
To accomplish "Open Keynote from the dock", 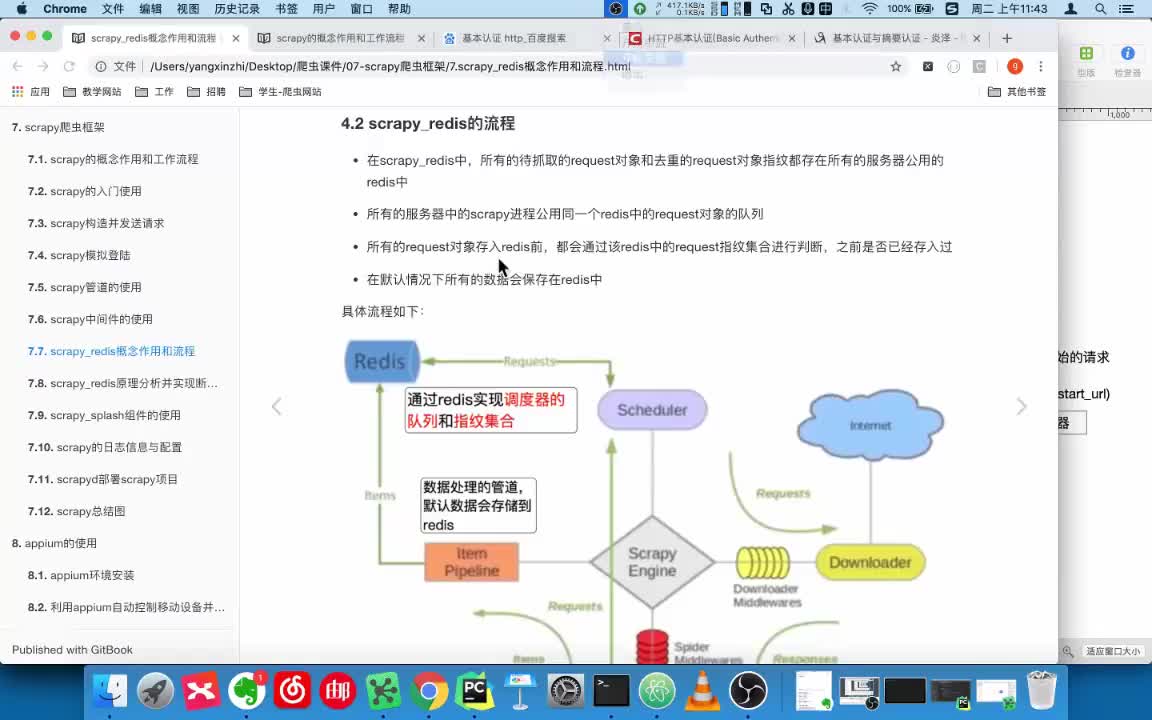I will [x=520, y=691].
